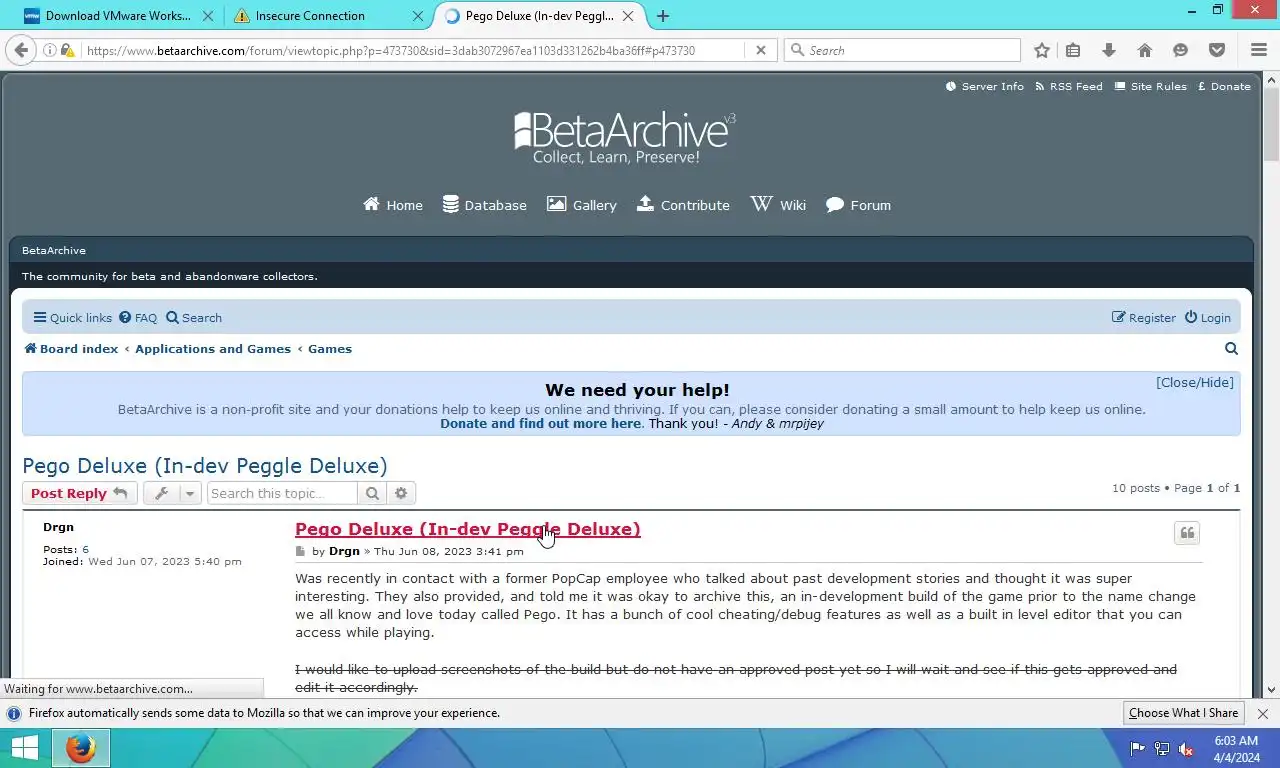The height and width of the screenshot is (768, 1280).
Task: Click the red post title link
Action: tap(468, 529)
